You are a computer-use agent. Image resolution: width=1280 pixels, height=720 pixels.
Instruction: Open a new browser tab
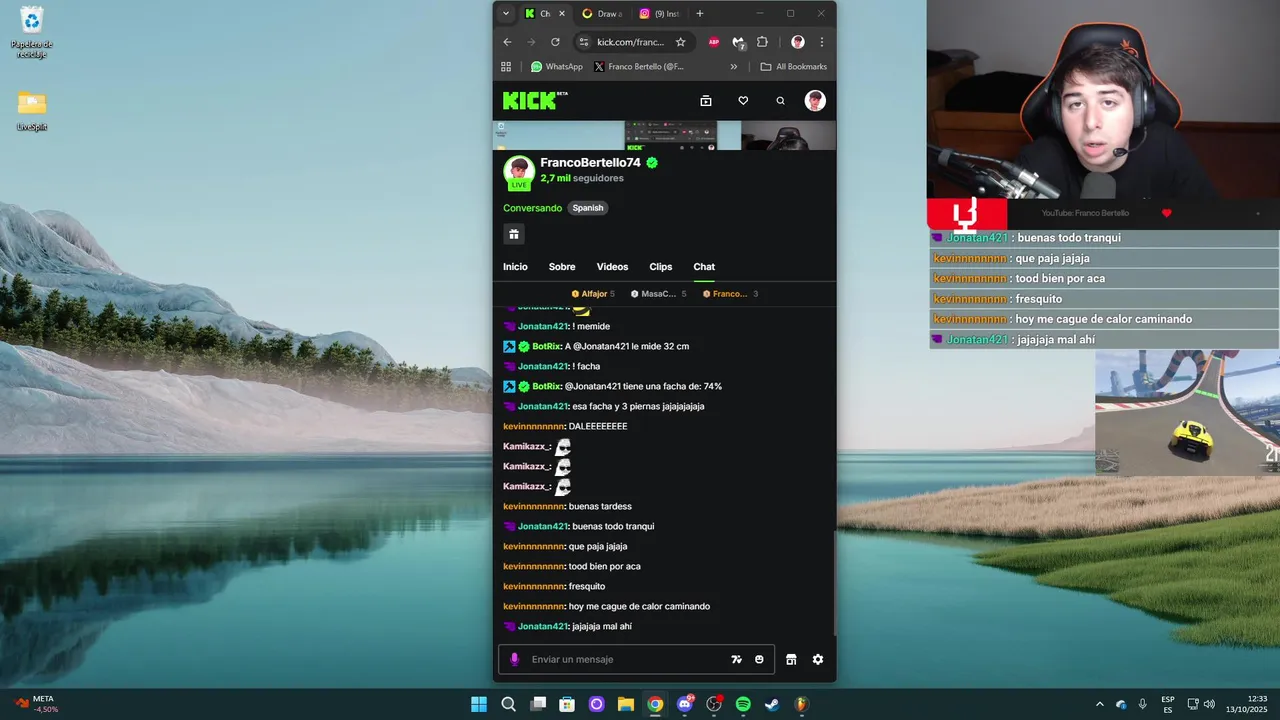click(699, 14)
